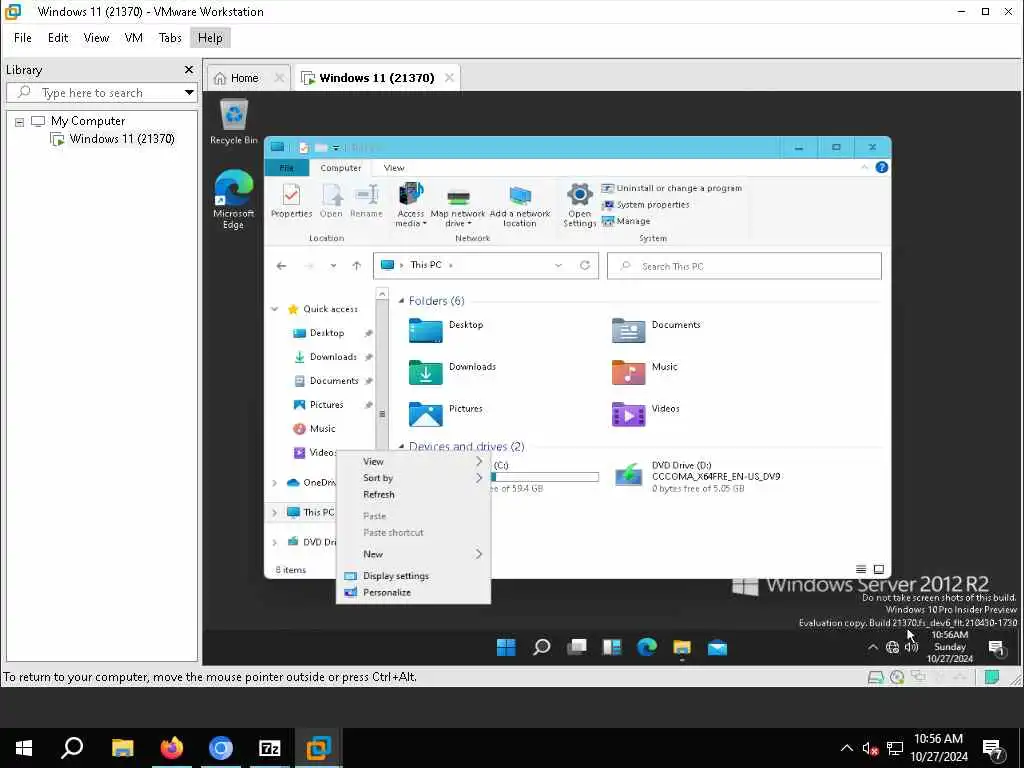Switch Explorer to large icons view
This screenshot has width=1024, height=768.
pyautogui.click(x=879, y=569)
